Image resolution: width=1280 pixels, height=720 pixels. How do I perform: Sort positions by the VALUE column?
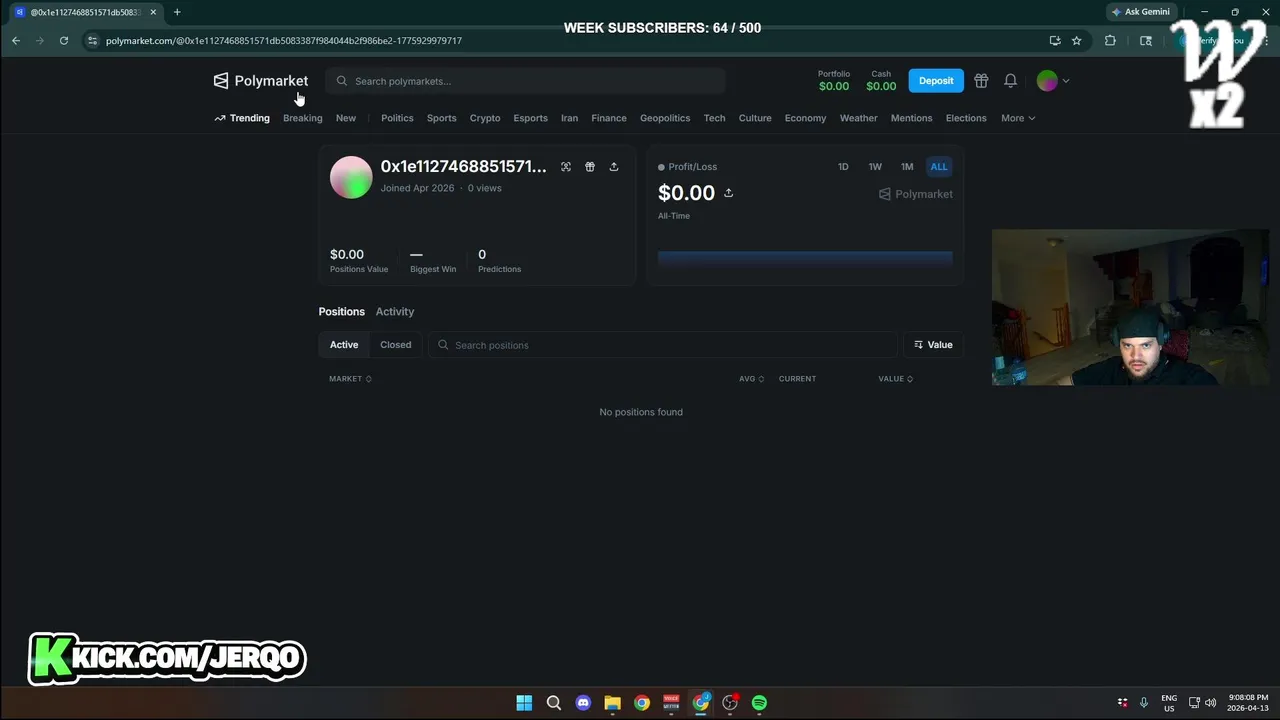(896, 379)
